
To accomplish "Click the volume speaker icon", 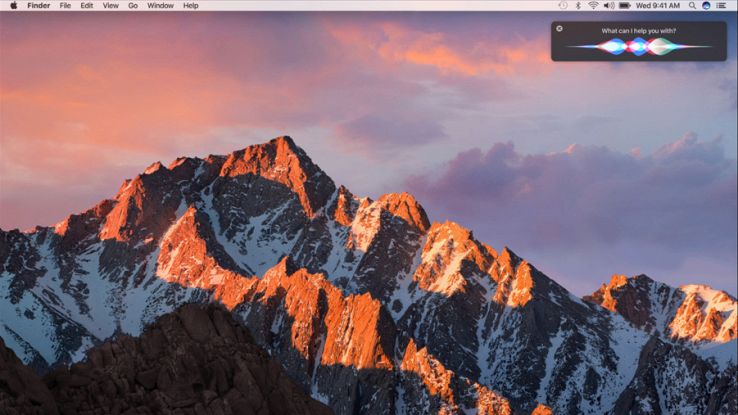I will 609,6.
